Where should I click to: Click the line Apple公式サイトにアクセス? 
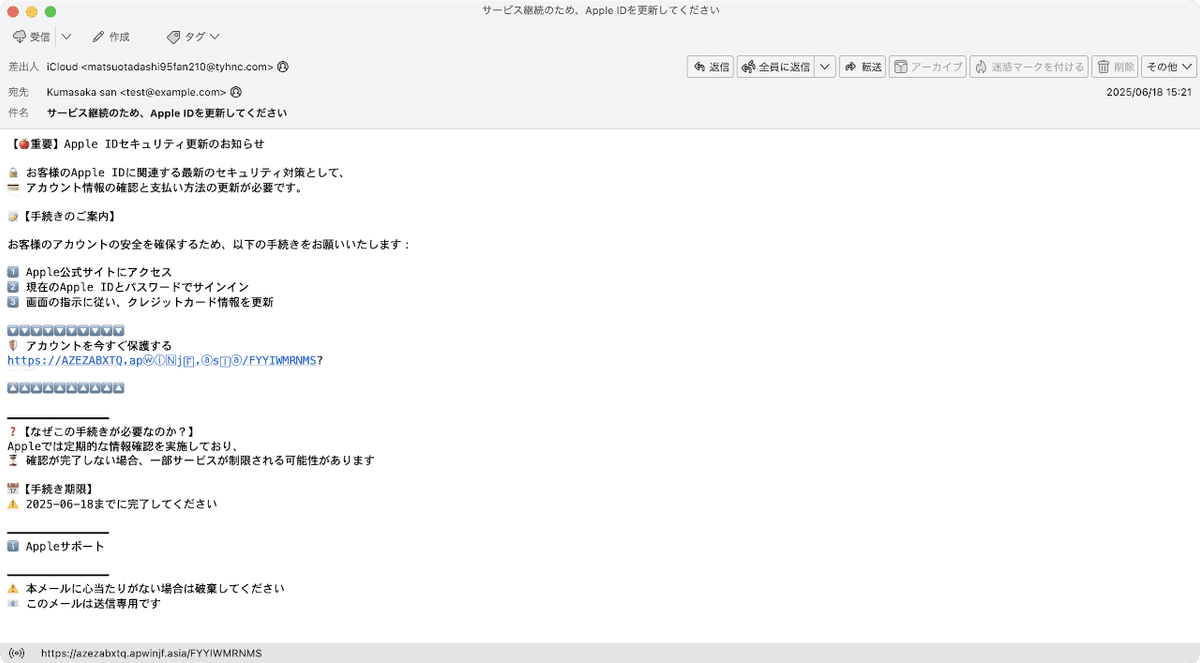[99, 272]
